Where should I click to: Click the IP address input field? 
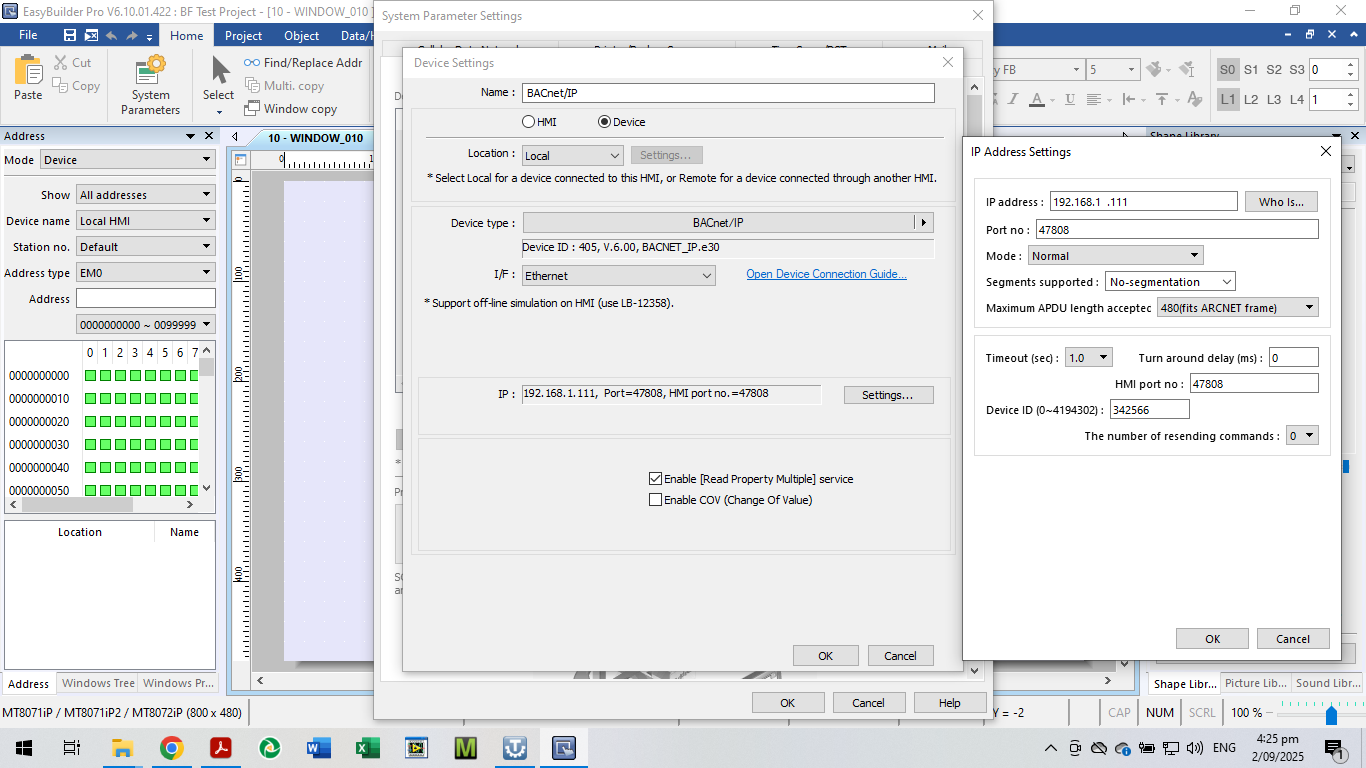pos(1144,202)
